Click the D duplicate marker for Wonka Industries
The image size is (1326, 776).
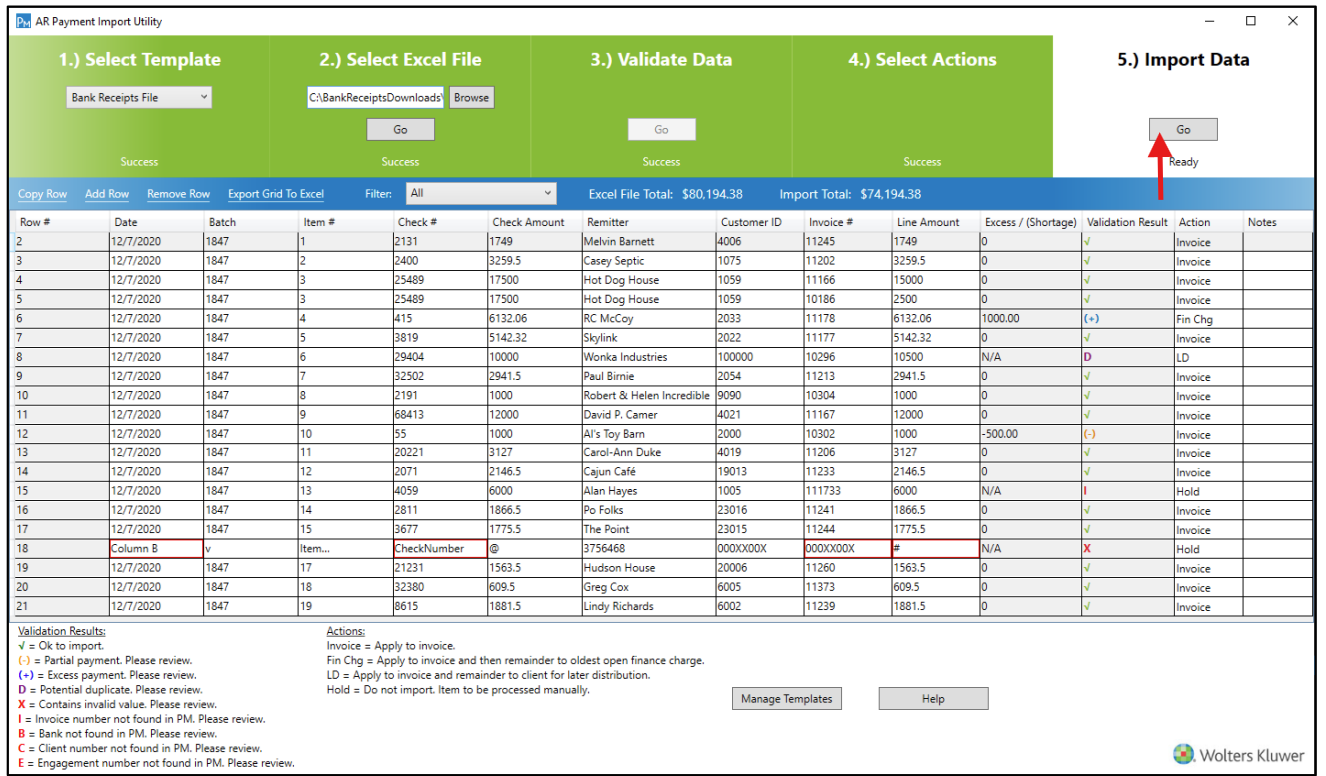[x=1088, y=357]
